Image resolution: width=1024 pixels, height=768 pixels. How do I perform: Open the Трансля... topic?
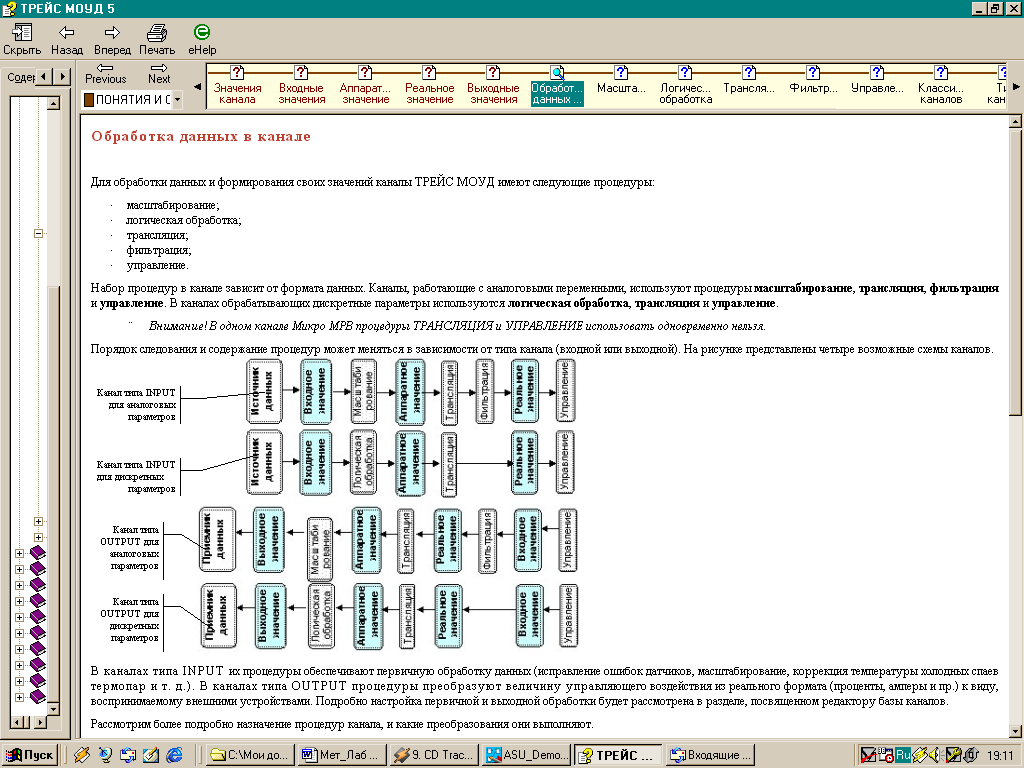click(x=748, y=80)
